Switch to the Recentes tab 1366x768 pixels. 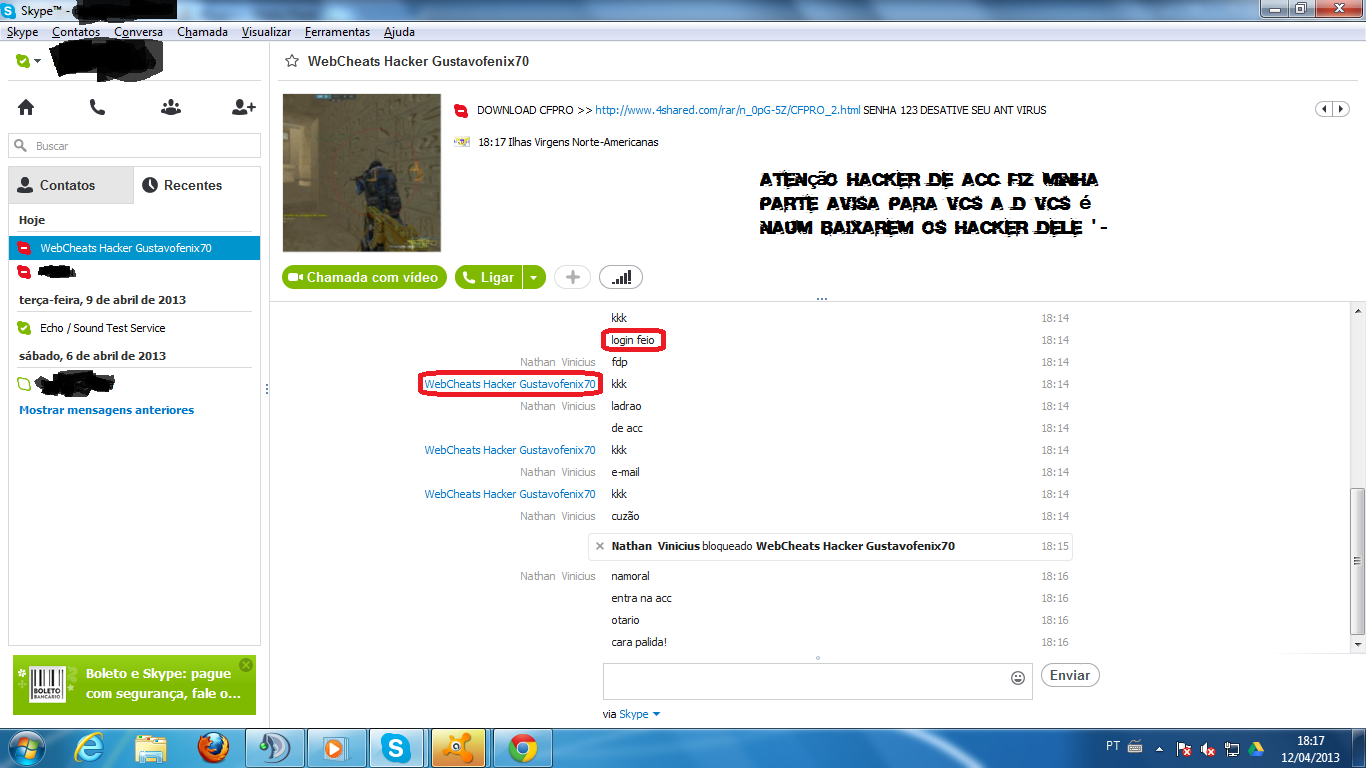[196, 185]
